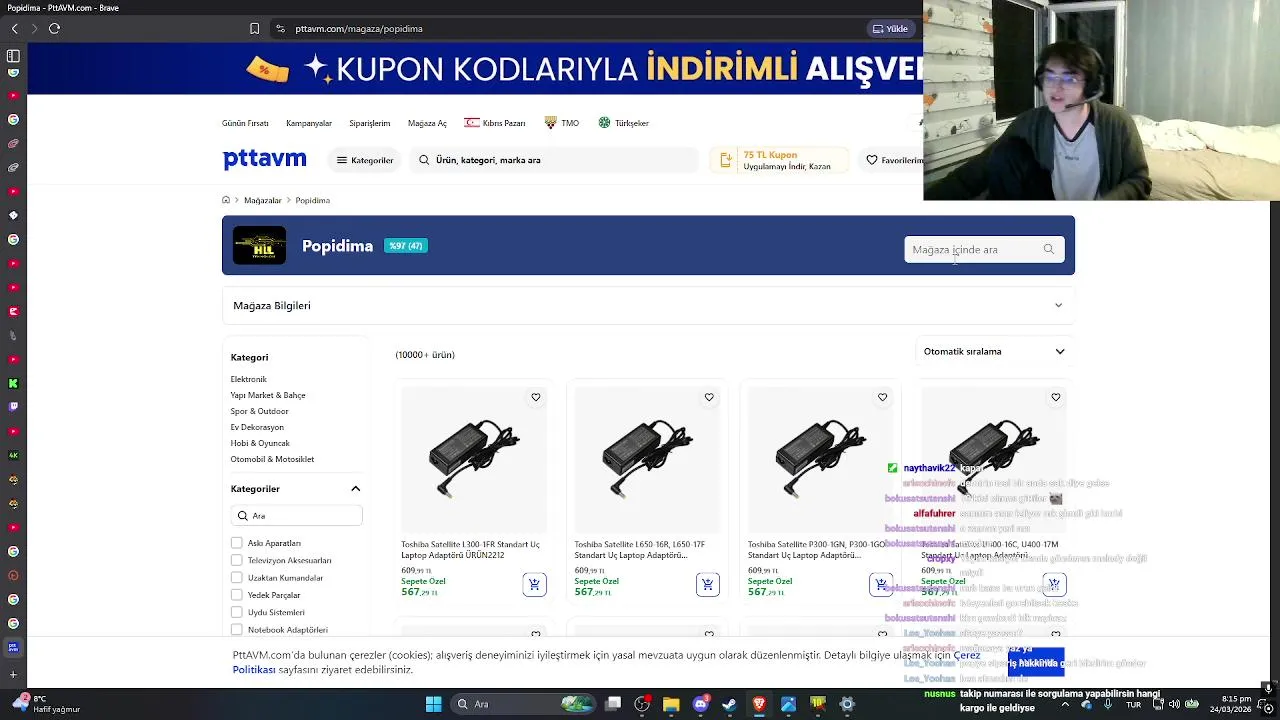This screenshot has height=720, width=1280.
Task: Click the 75 TL Kupon app icon
Action: [x=727, y=160]
